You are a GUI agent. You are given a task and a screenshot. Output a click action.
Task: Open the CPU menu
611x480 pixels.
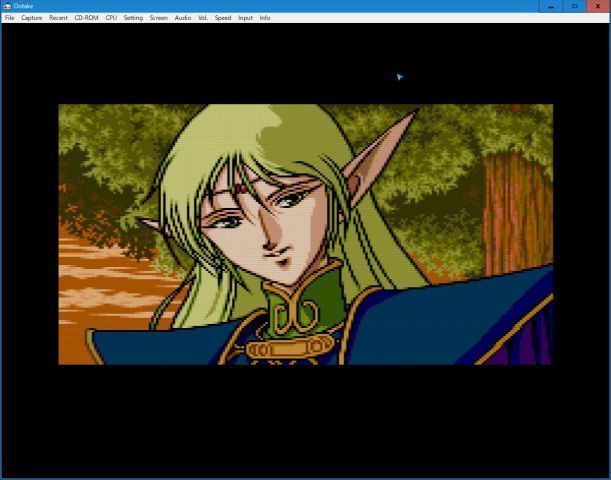pos(111,18)
